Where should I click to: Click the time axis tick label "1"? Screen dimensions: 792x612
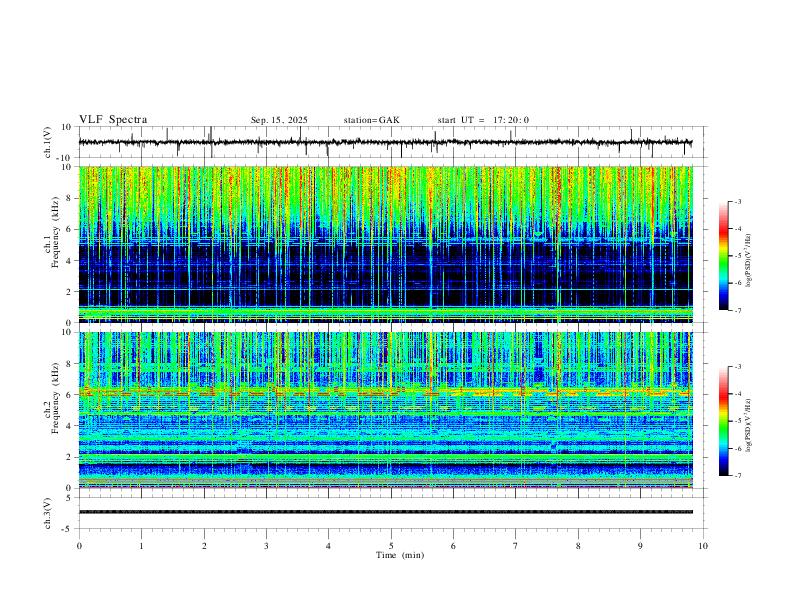coord(141,546)
